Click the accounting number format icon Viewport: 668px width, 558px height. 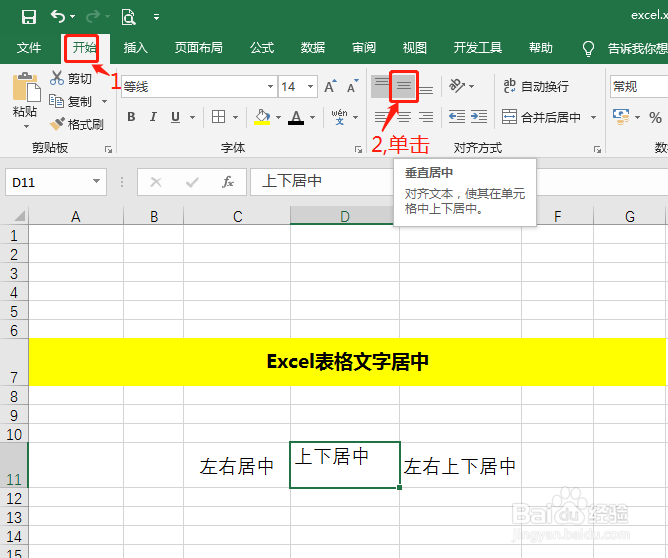pyautogui.click(x=621, y=117)
